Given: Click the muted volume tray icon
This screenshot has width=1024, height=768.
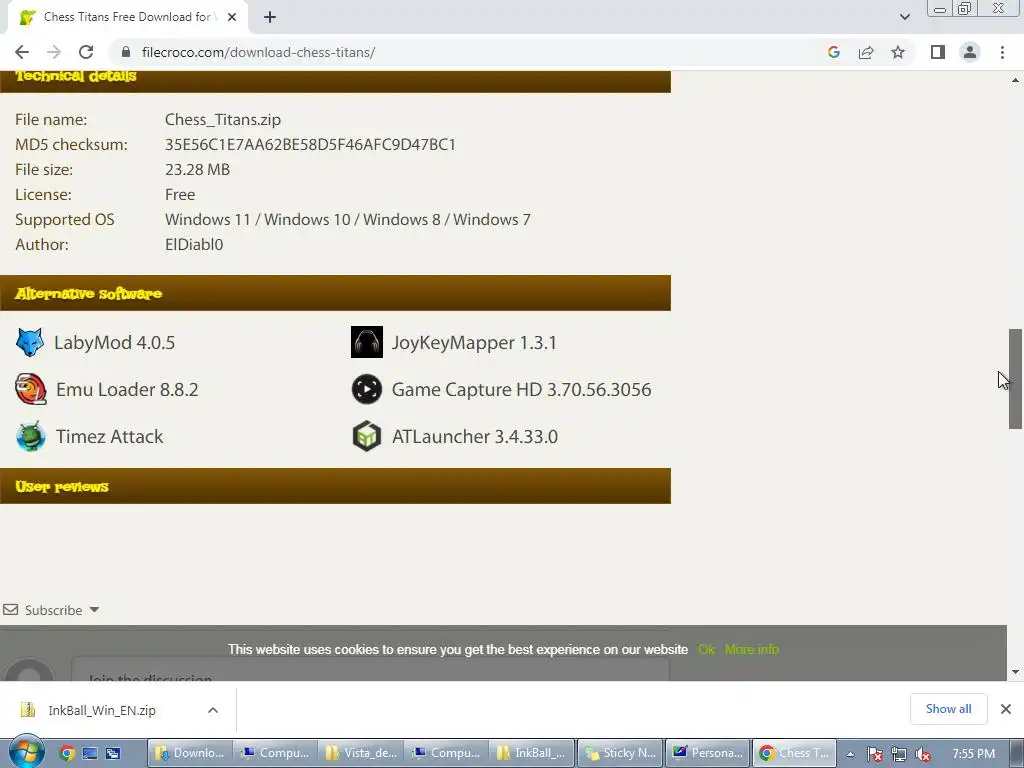Looking at the screenshot, I should point(922,754).
